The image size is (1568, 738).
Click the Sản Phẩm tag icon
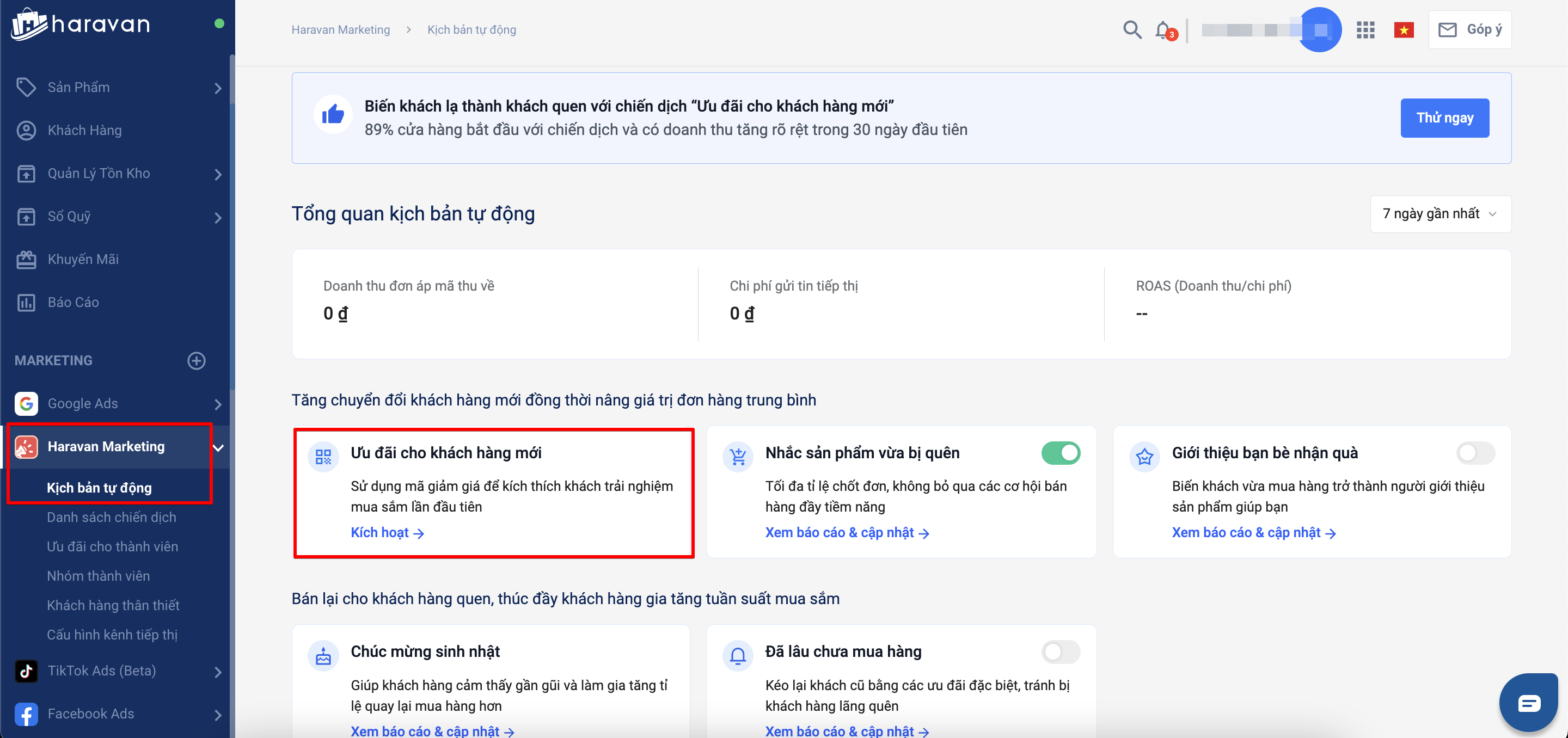(x=26, y=87)
